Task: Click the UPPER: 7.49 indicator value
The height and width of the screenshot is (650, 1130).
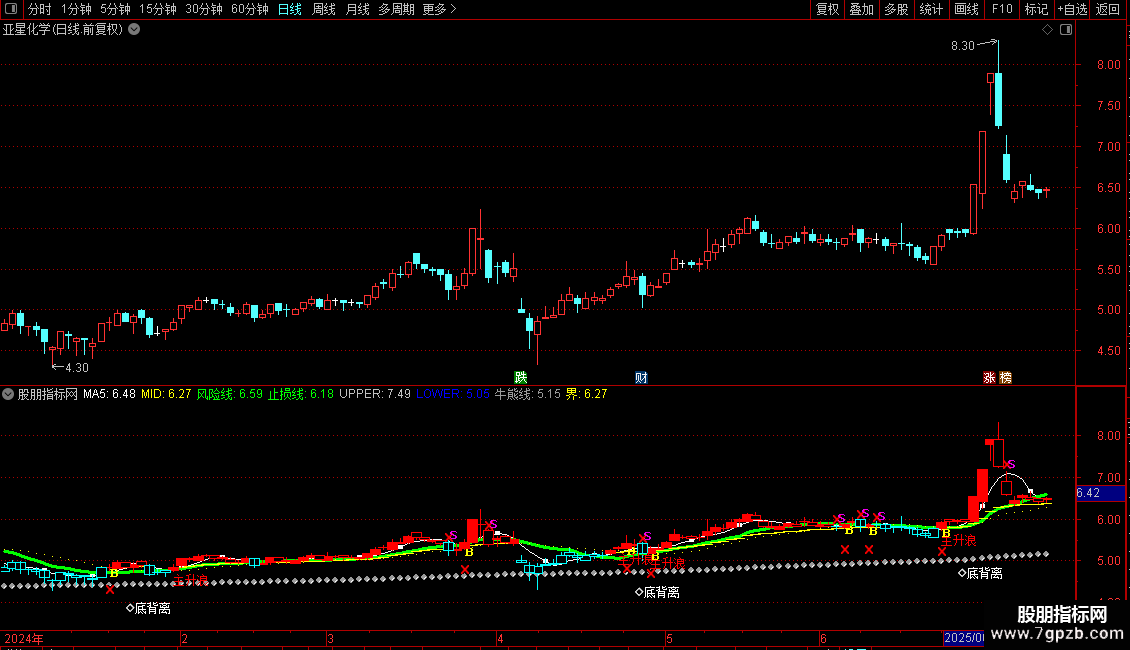Action: tap(375, 394)
